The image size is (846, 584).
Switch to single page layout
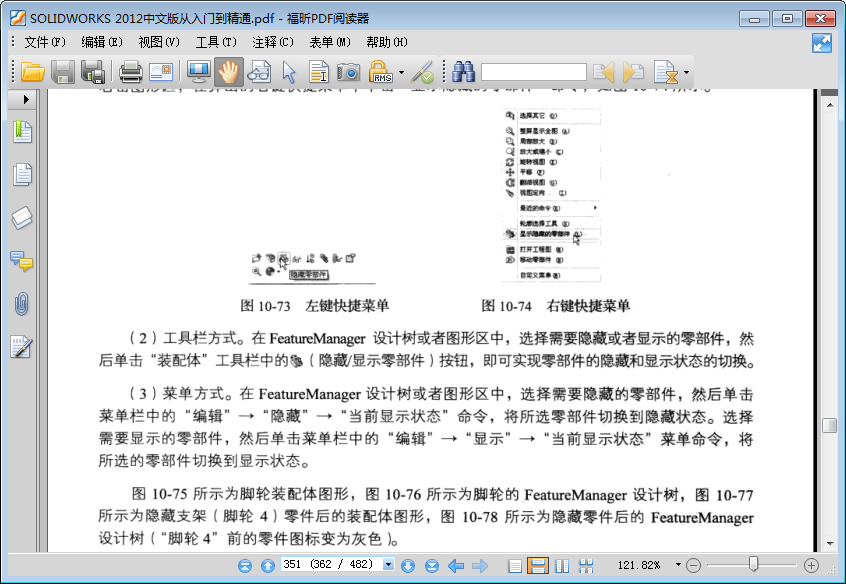515,566
